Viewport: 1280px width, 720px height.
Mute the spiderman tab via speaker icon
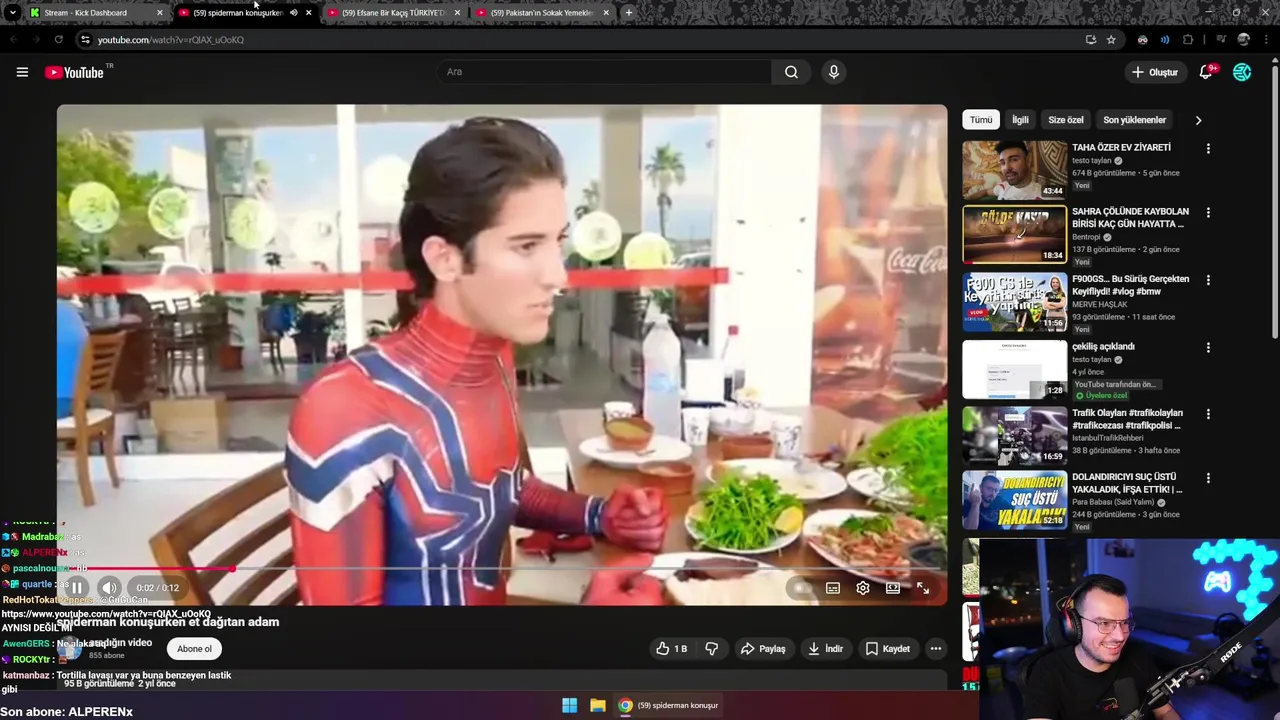click(293, 13)
